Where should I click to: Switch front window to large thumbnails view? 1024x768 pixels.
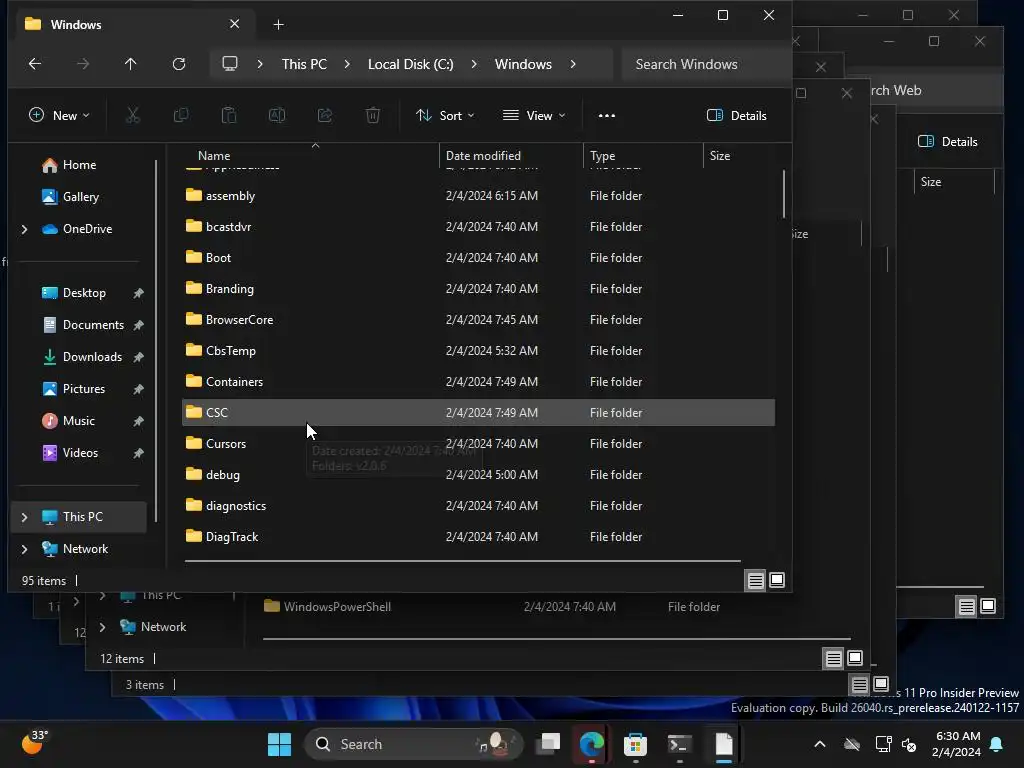(777, 581)
